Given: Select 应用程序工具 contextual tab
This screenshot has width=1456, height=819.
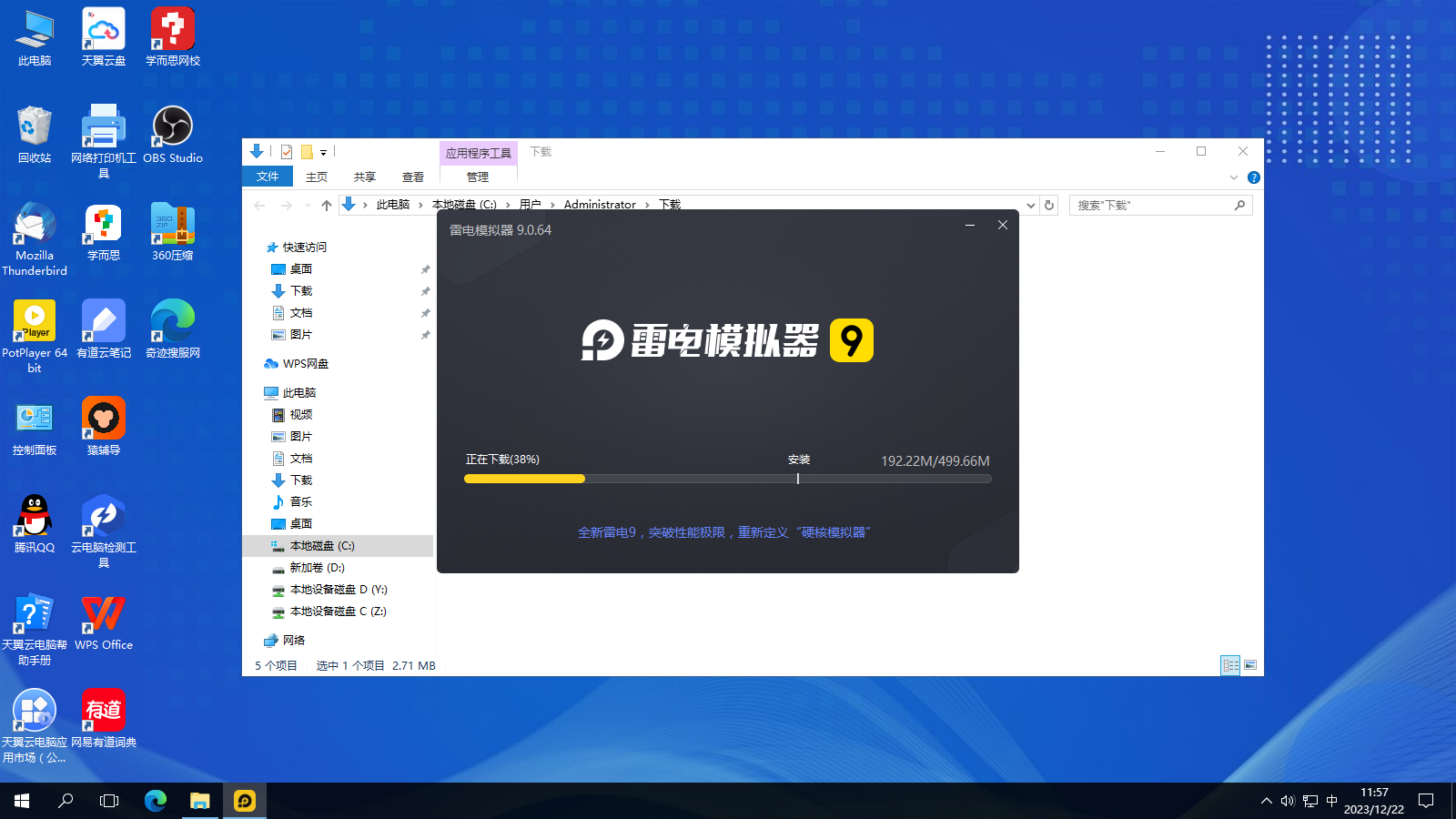Looking at the screenshot, I should (x=478, y=153).
